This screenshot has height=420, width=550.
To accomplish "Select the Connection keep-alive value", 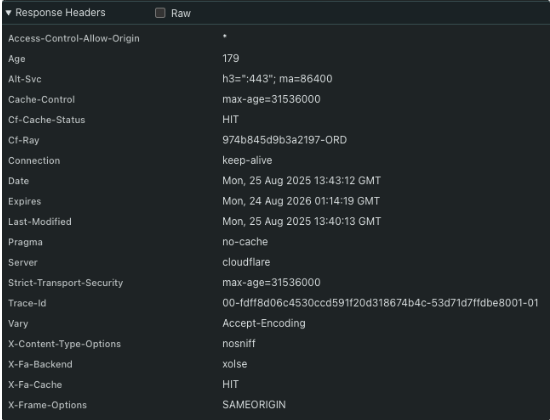I will click(247, 160).
